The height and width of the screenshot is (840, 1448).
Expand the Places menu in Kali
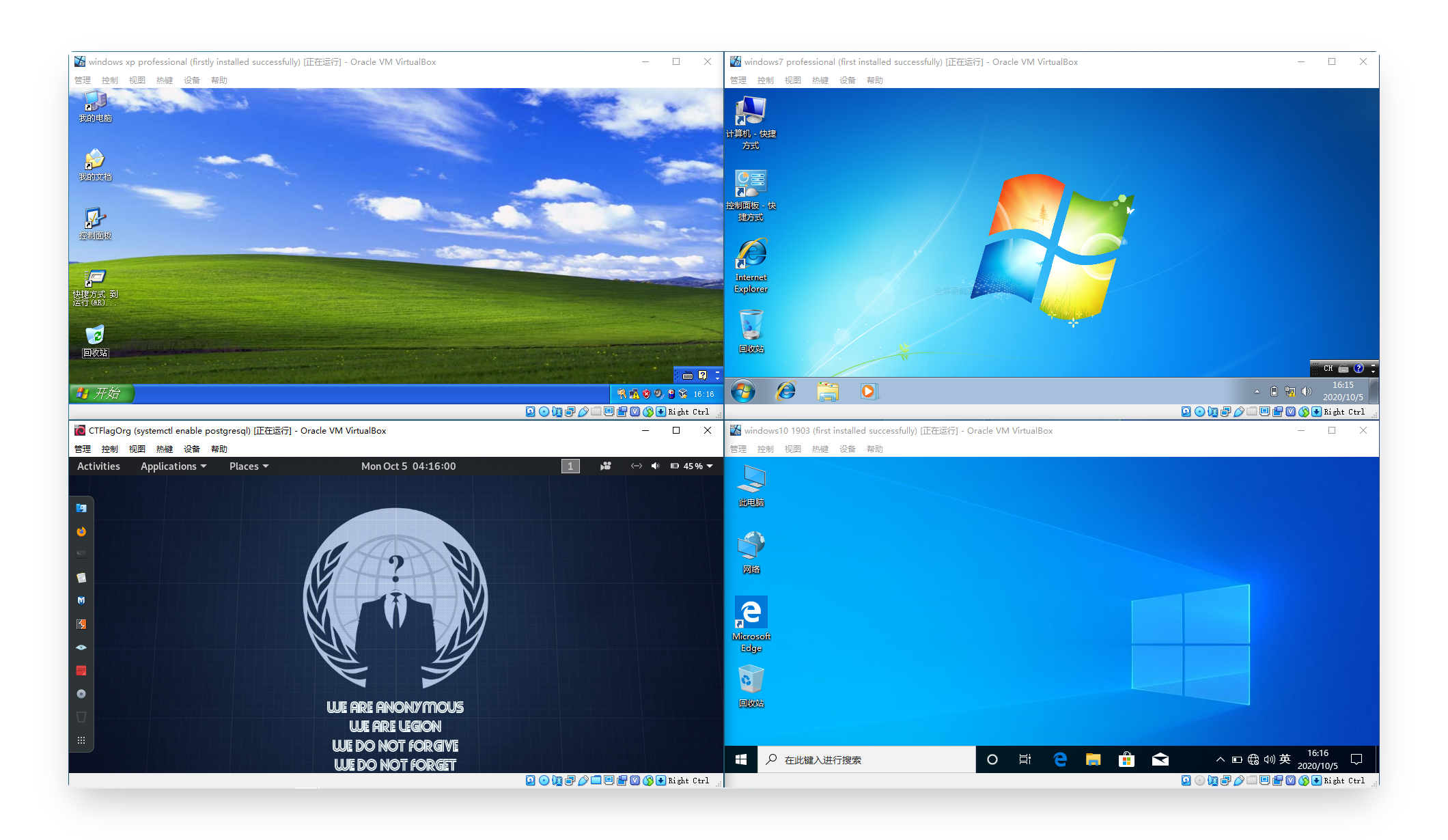pos(249,466)
